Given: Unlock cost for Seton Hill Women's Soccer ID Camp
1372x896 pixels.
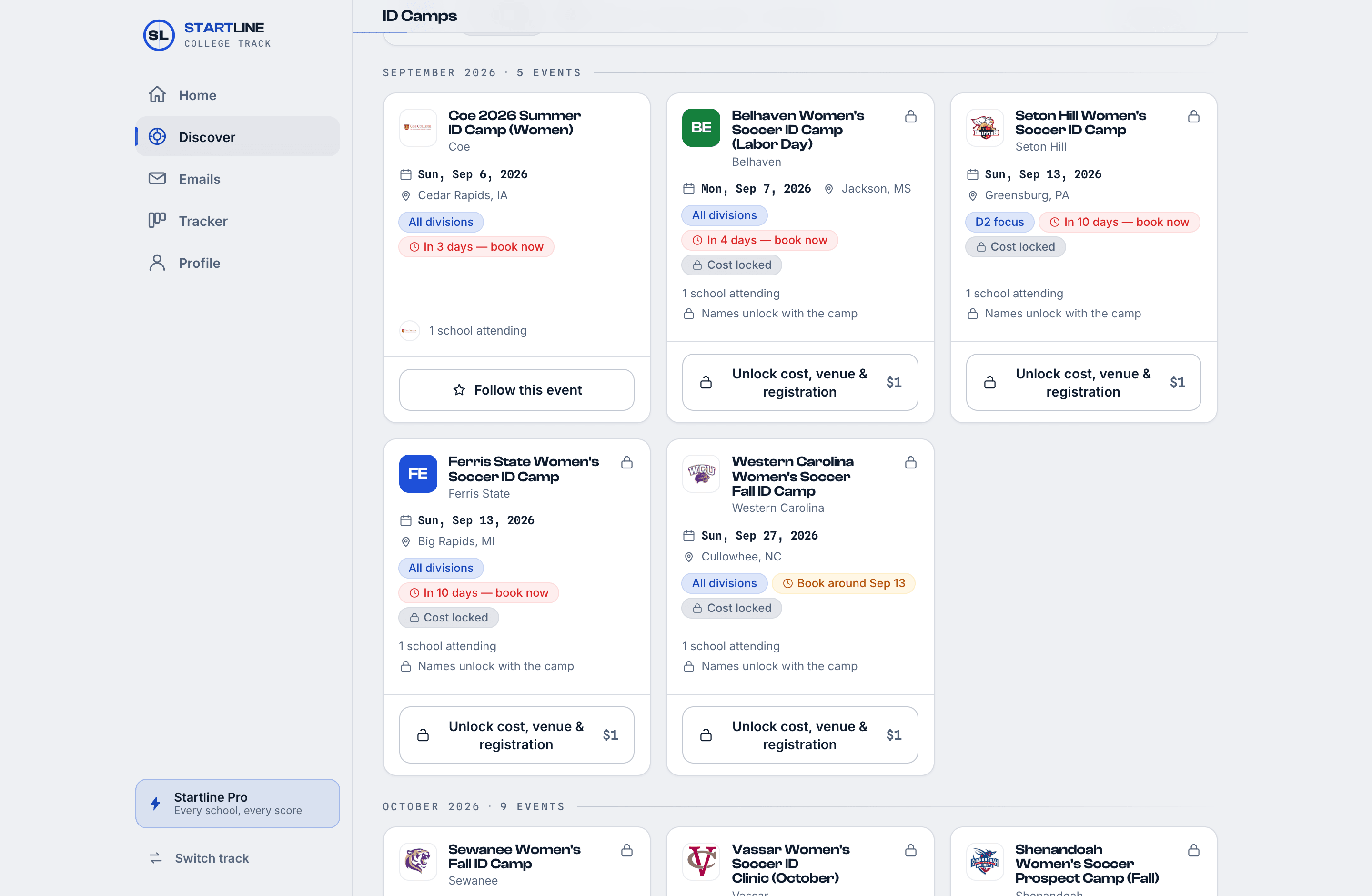Looking at the screenshot, I should click(x=1083, y=382).
